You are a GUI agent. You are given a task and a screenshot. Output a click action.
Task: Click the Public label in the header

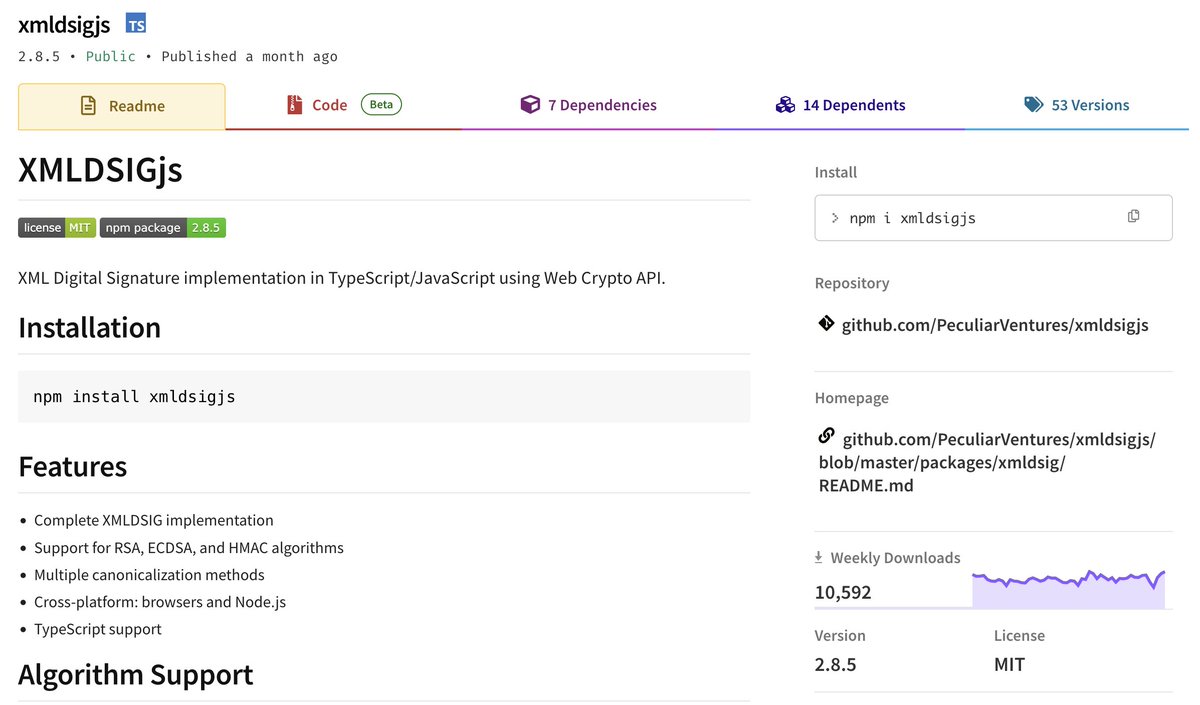coord(110,56)
